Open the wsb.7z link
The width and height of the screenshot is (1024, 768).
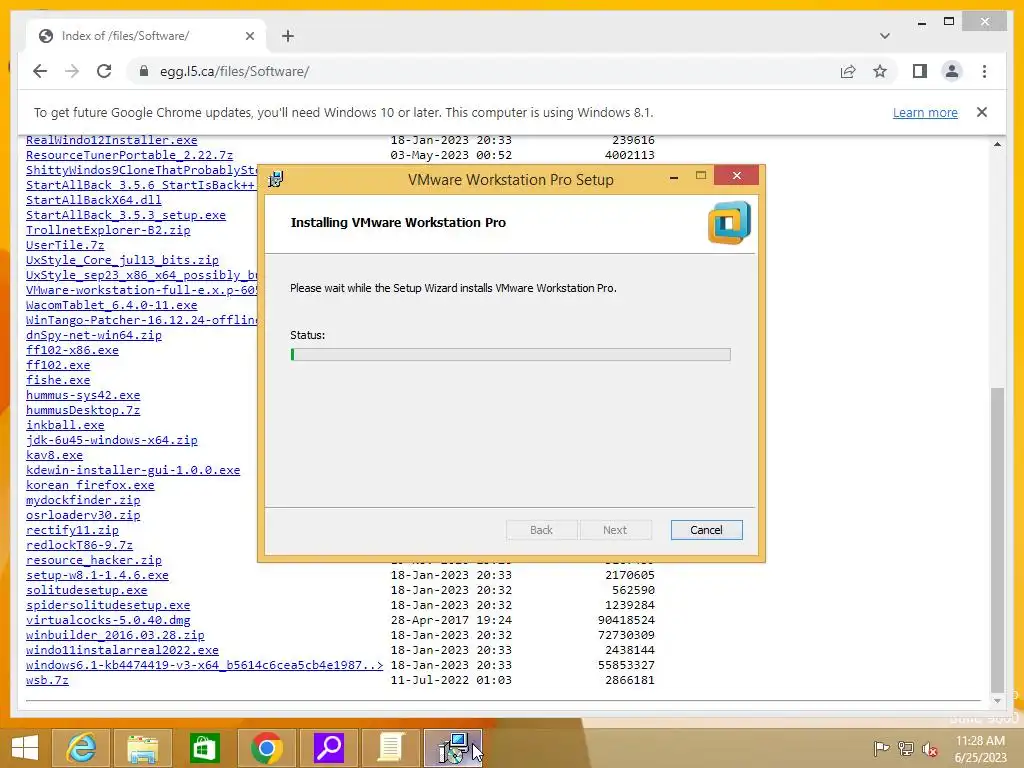pos(47,680)
